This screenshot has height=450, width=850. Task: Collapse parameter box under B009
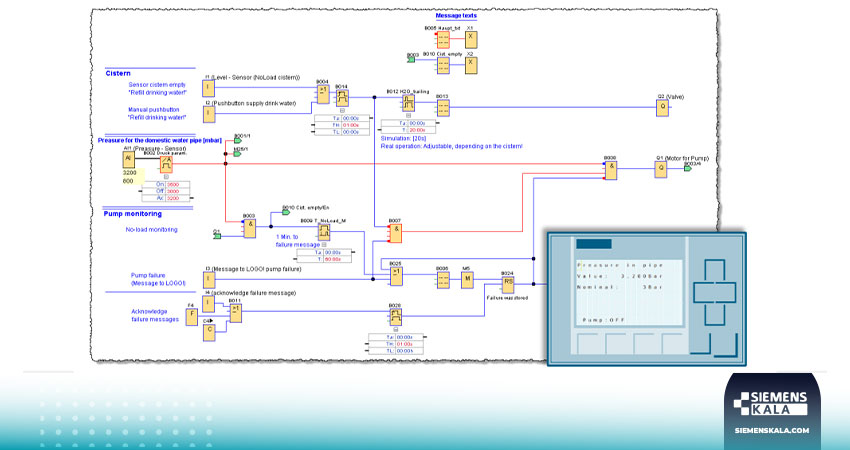click(324, 245)
